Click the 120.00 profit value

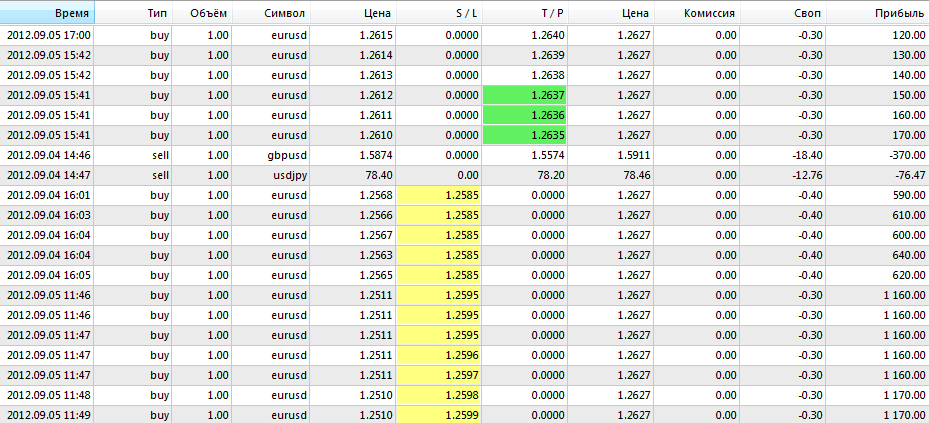tap(909, 35)
